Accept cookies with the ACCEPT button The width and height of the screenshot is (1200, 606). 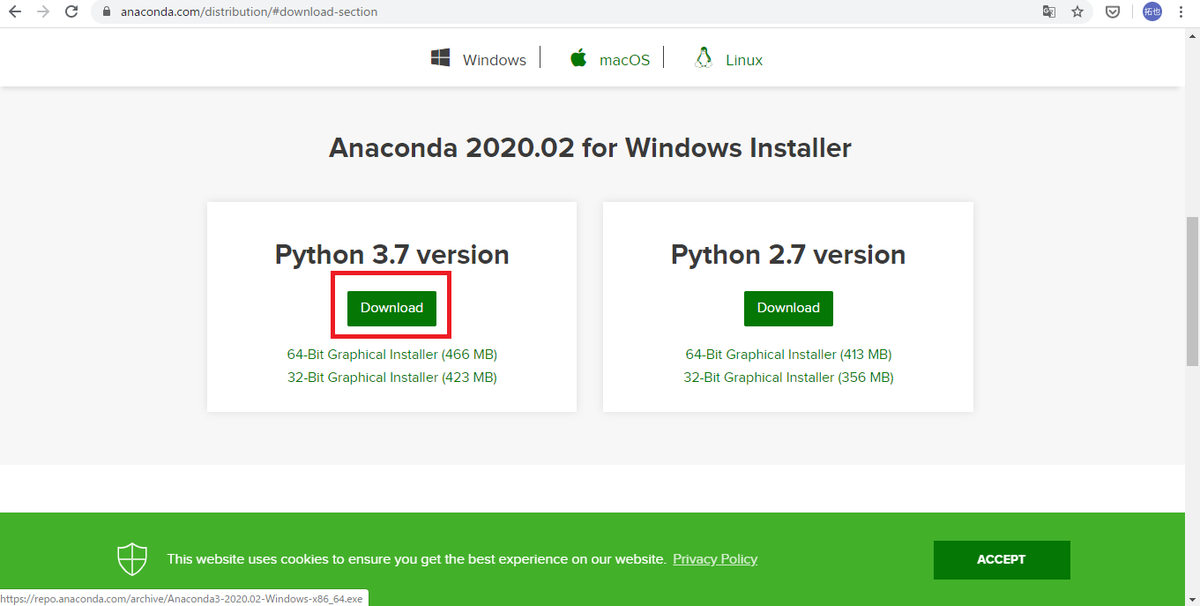tap(1001, 559)
